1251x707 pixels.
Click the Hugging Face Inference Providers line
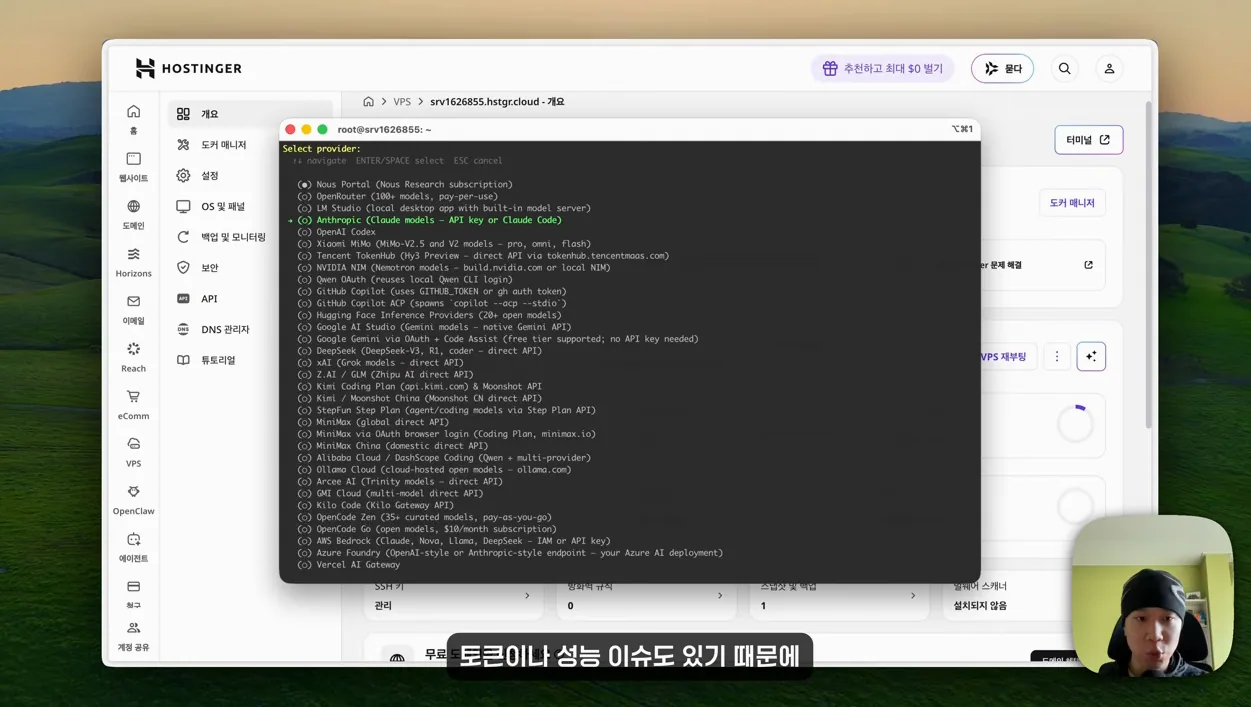[429, 315]
